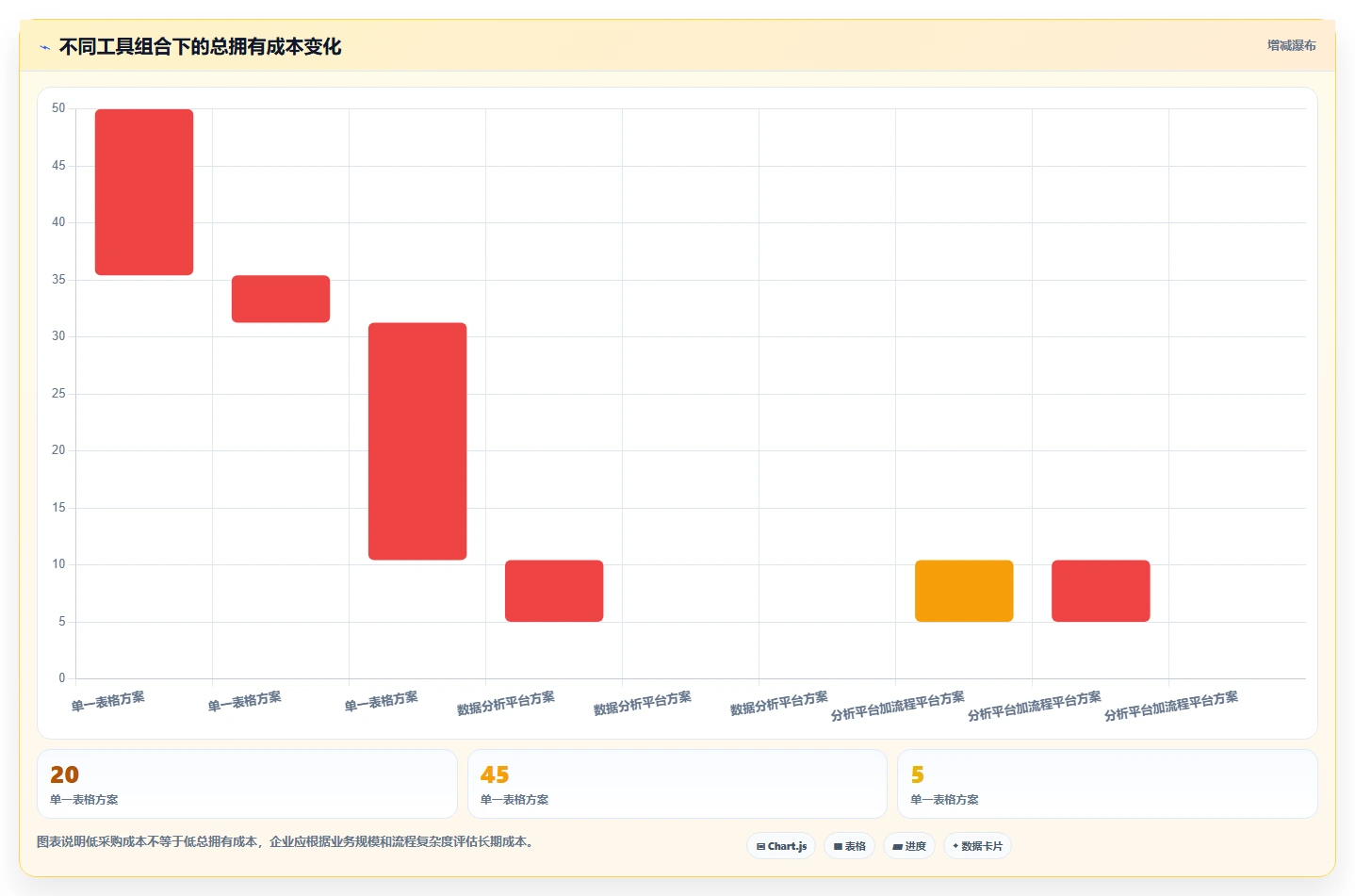Click y-axis label 25
Viewport: 1355px width, 896px height.
point(58,394)
